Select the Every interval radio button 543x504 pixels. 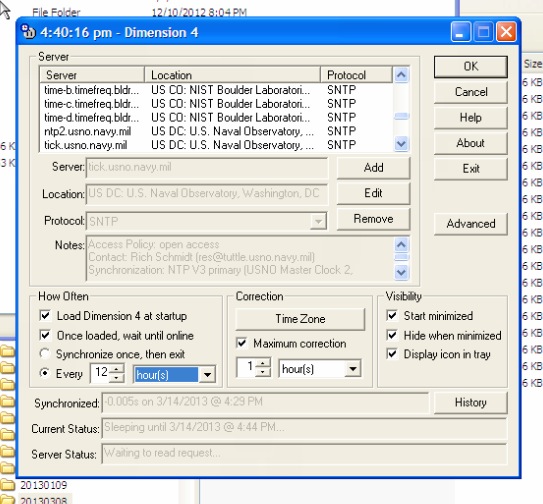click(44, 373)
